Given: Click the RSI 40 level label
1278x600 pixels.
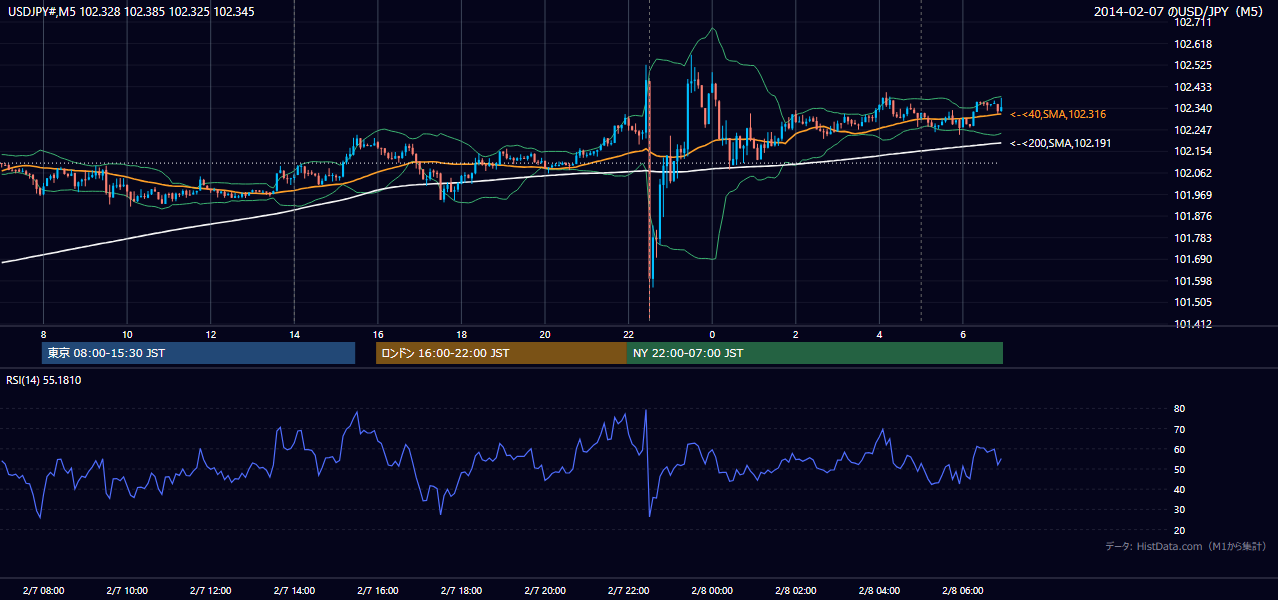Looking at the screenshot, I should (1179, 489).
